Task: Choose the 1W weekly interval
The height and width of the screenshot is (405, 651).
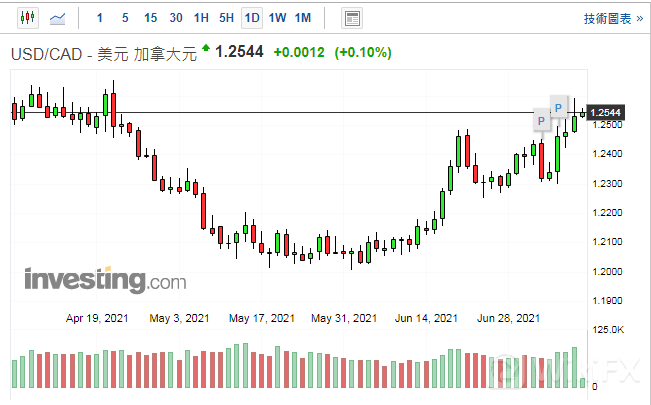Action: [x=277, y=18]
